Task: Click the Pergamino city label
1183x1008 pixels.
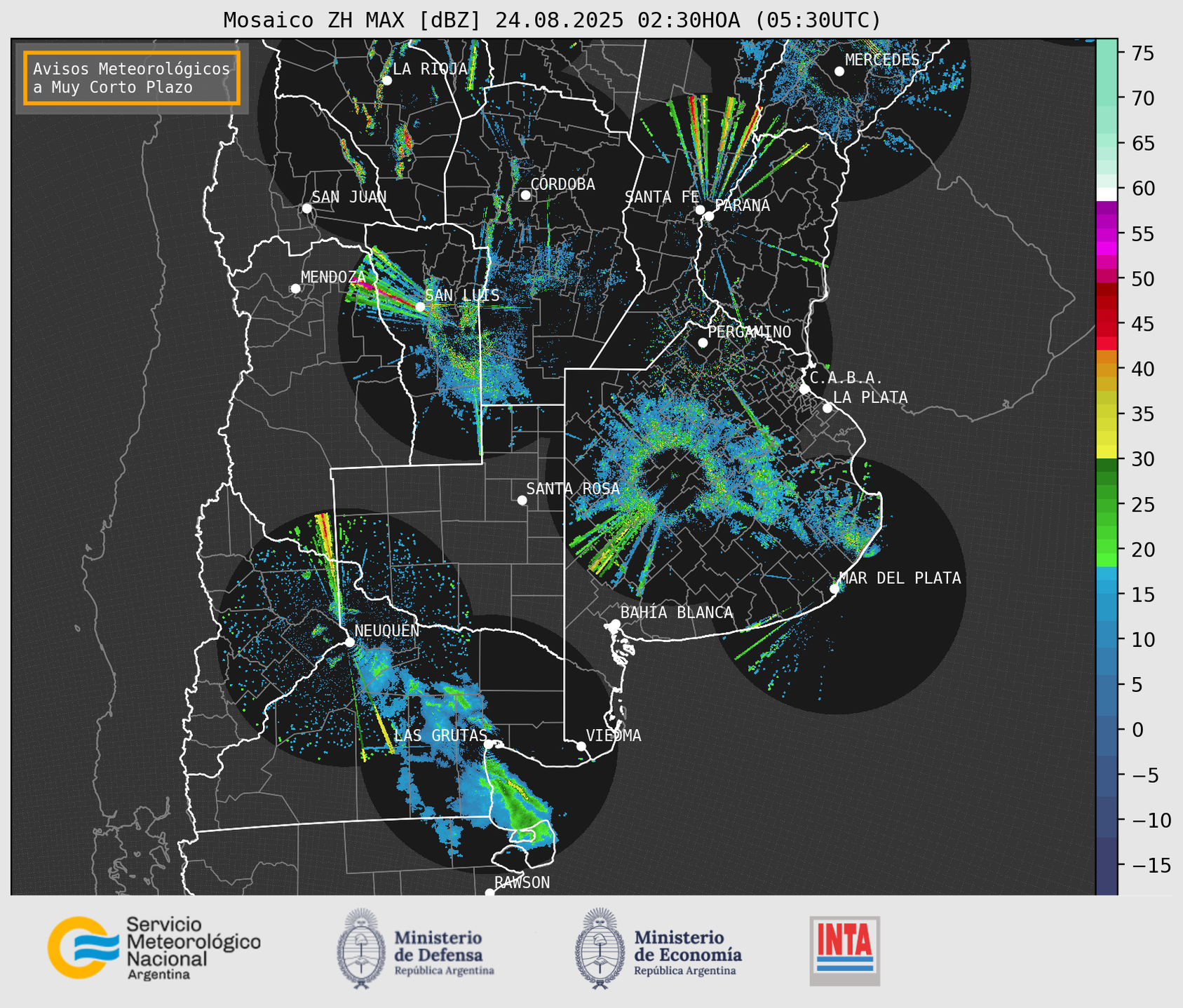Action: 749,332
